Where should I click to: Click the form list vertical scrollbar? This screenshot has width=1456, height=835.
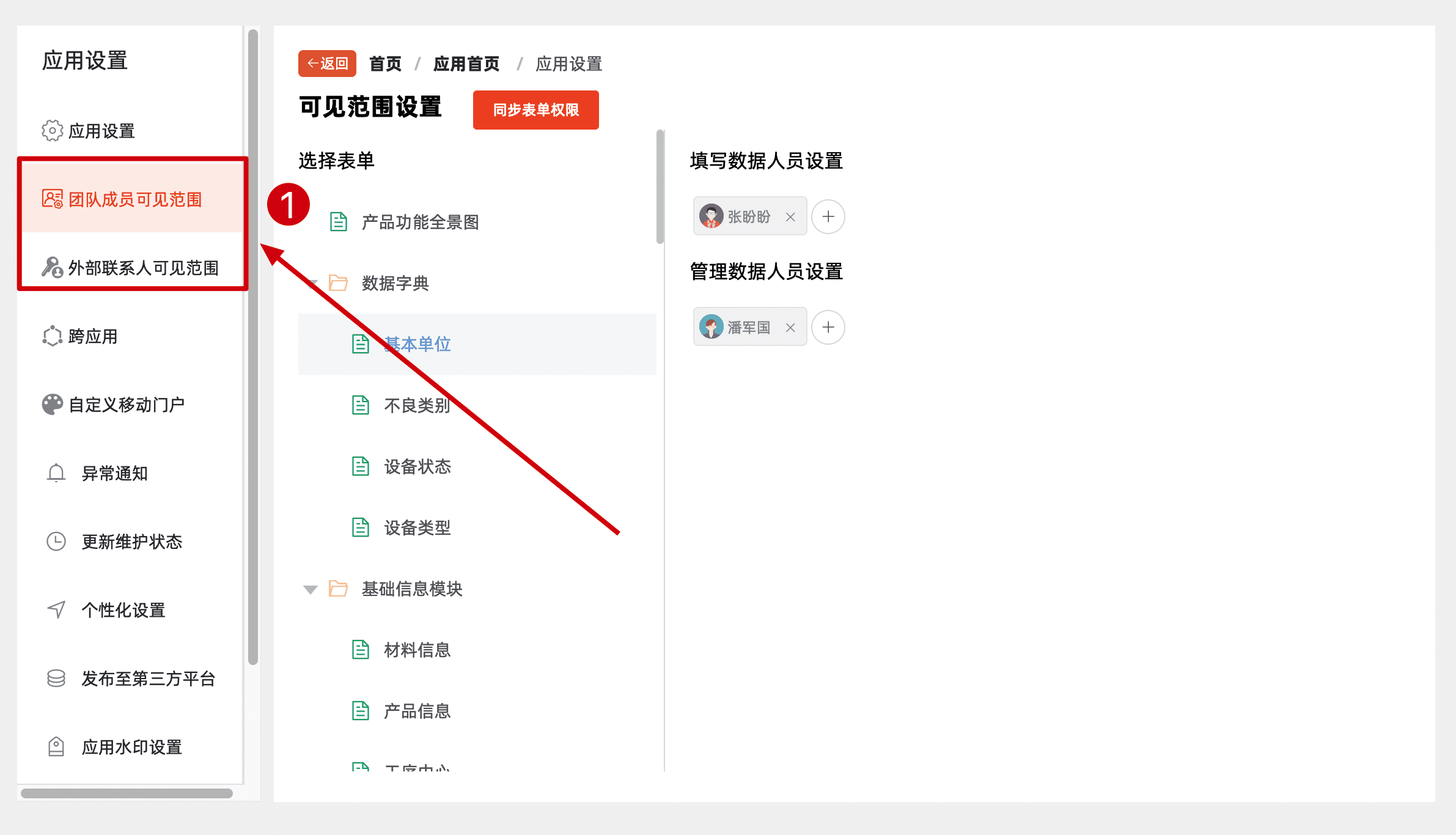[660, 186]
